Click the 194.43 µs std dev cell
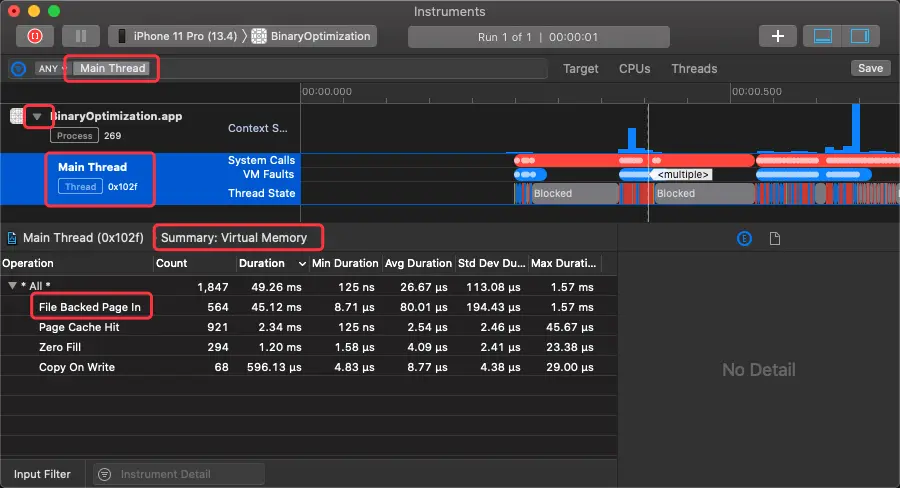 click(x=493, y=307)
